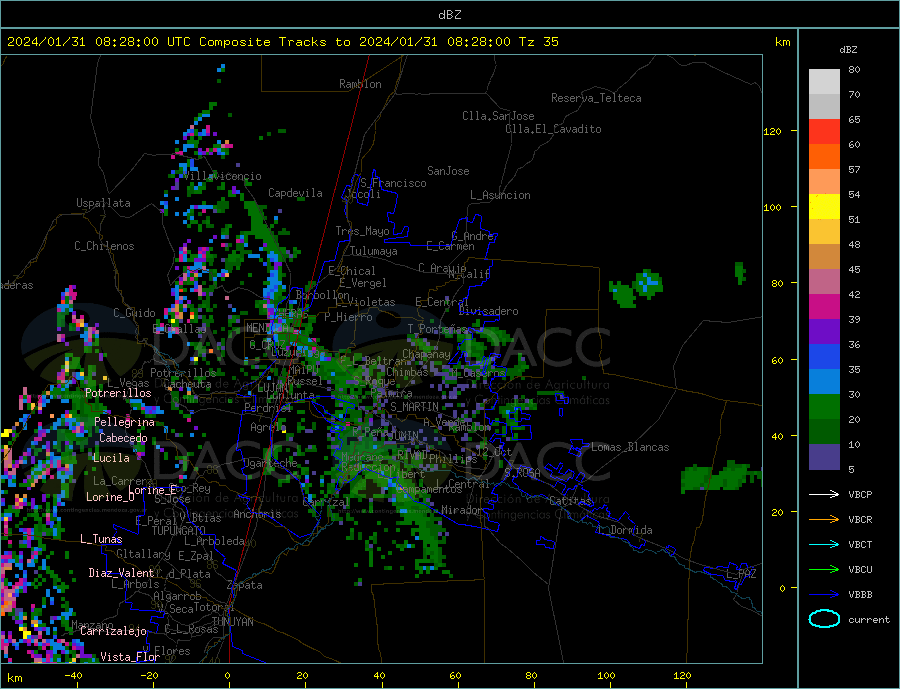The width and height of the screenshot is (900, 689).
Task: Click the Villavicencio place label
Action: pos(223,176)
